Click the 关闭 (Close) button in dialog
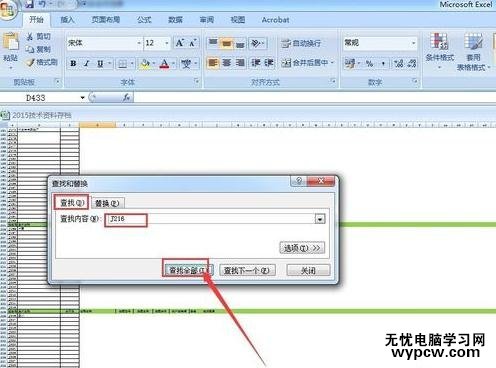 click(308, 270)
